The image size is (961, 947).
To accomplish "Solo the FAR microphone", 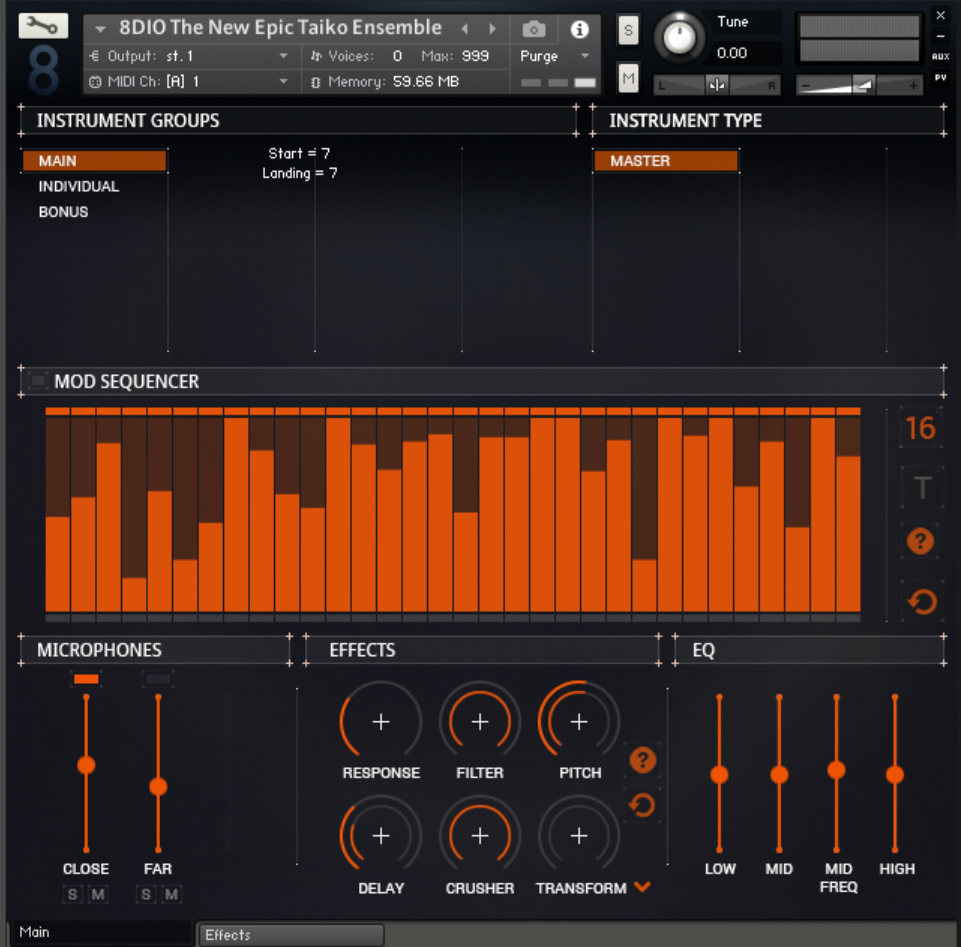I will [x=146, y=894].
